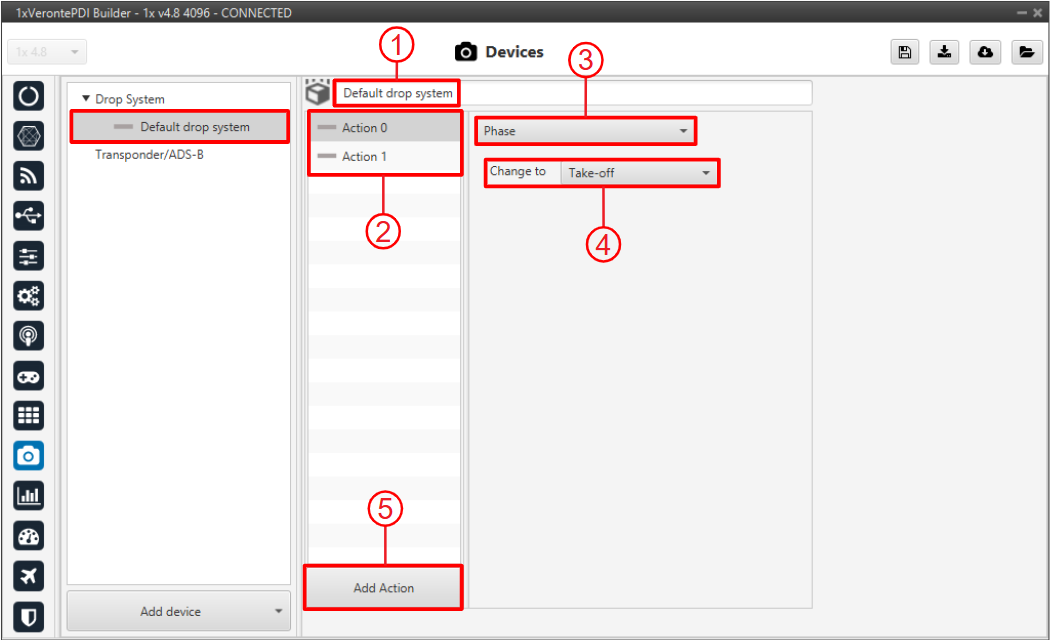Image resolution: width=1050 pixels, height=640 pixels.
Task: Click the Add Action button
Action: click(x=384, y=588)
